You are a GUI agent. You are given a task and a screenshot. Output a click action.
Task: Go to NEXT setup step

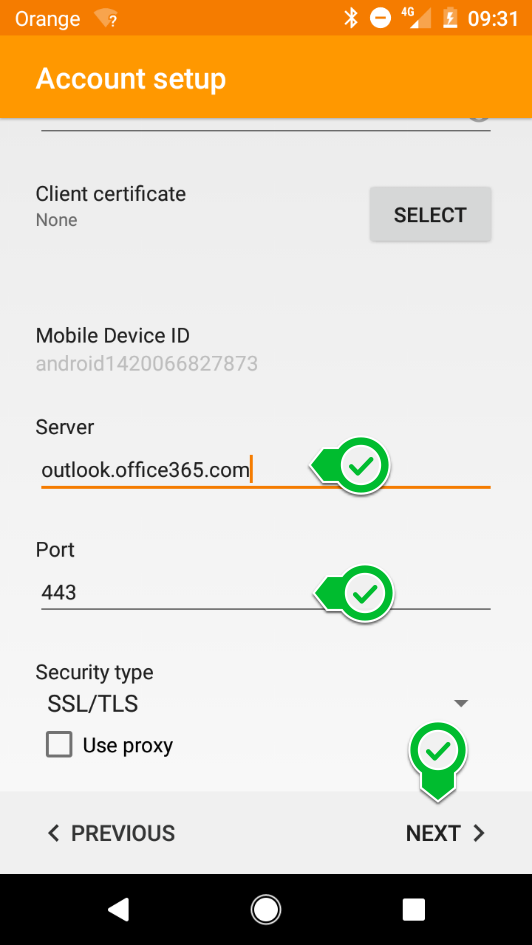click(x=445, y=834)
